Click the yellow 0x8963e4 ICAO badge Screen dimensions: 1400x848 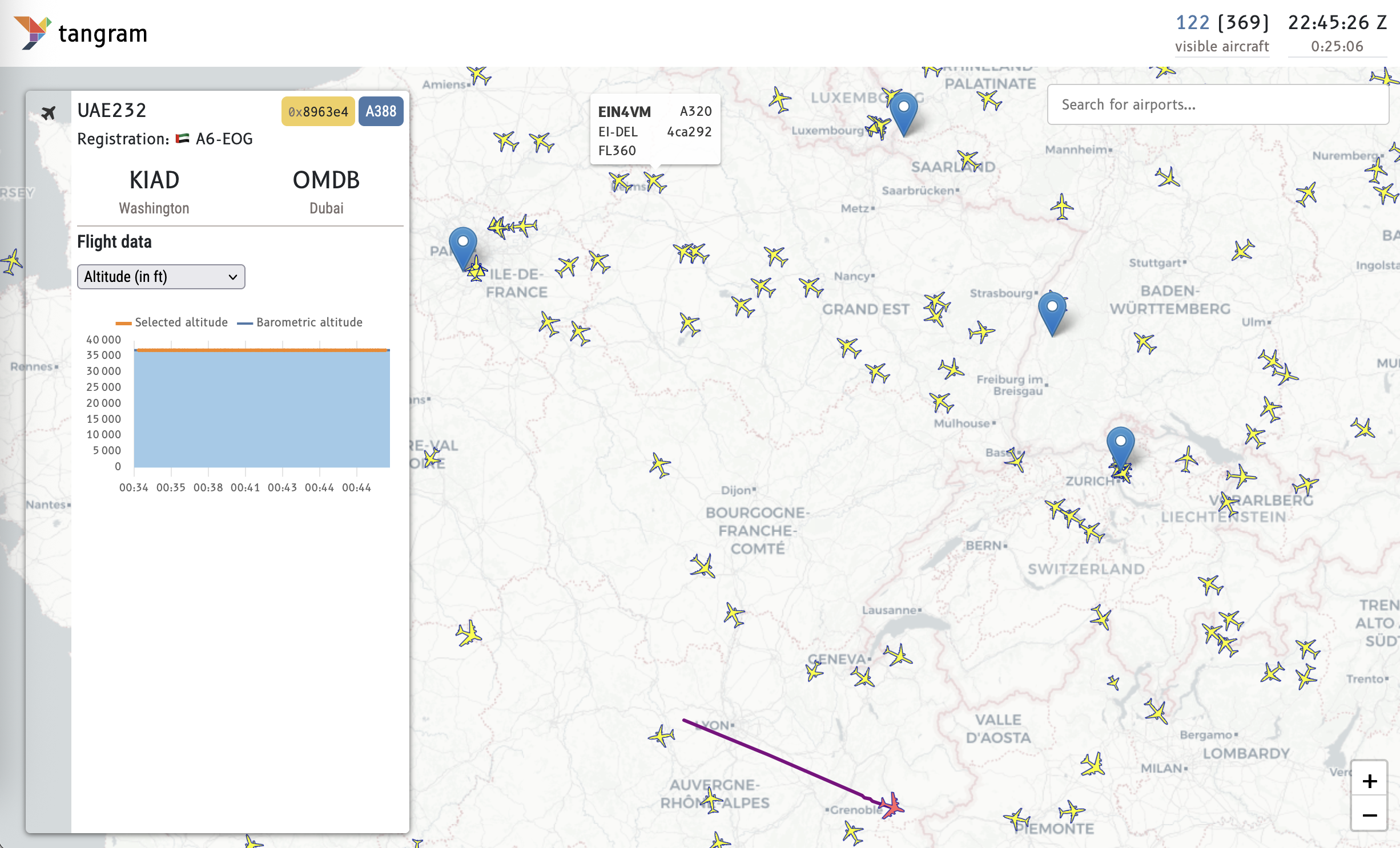318,111
